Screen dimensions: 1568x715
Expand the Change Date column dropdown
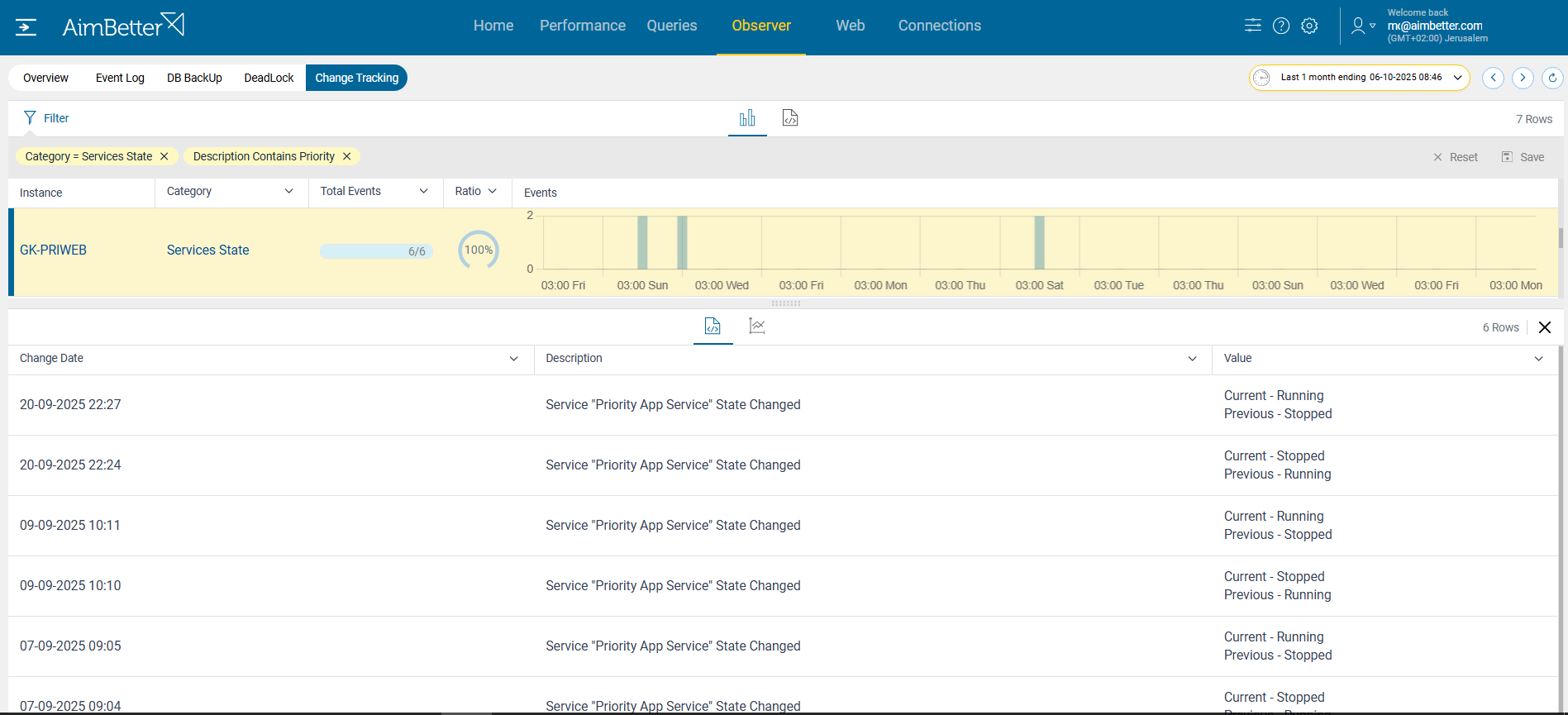pyautogui.click(x=513, y=359)
